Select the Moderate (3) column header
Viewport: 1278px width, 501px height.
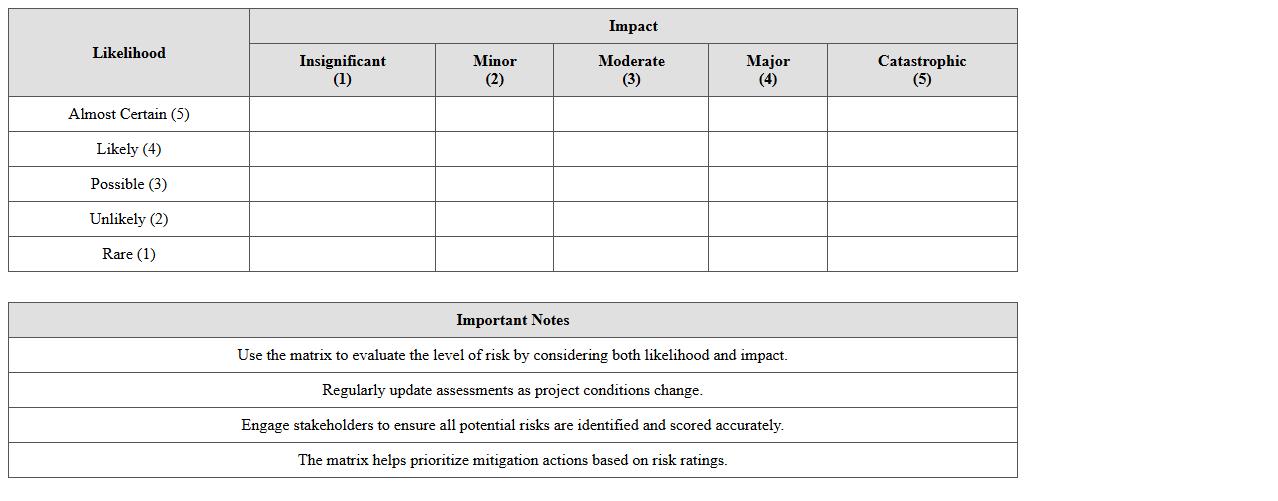(x=631, y=70)
